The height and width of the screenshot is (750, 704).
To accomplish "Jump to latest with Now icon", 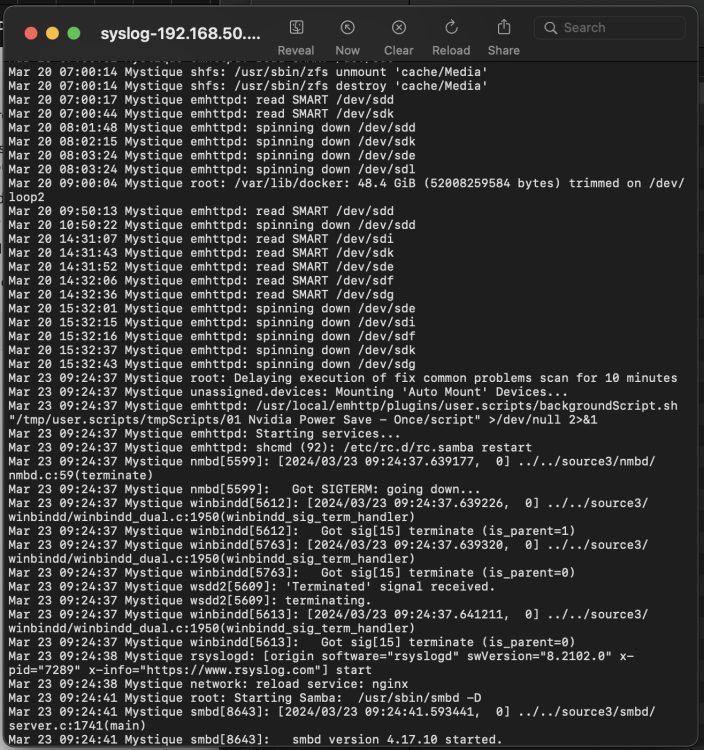I will (x=347, y=28).
